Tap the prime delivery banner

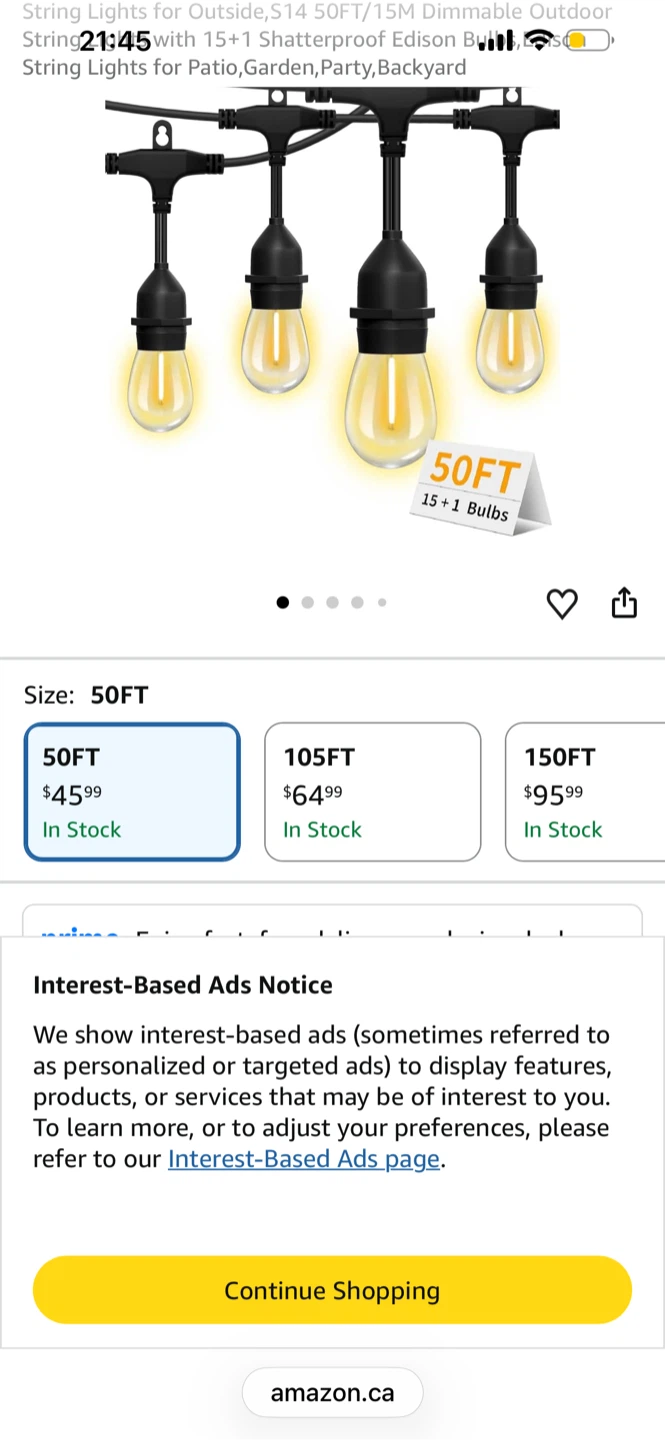pyautogui.click(x=332, y=922)
